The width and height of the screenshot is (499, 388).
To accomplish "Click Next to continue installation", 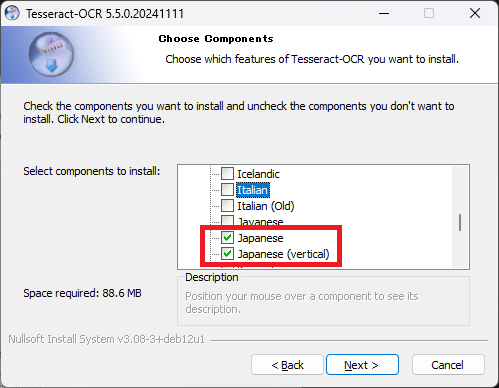I will (x=362, y=365).
